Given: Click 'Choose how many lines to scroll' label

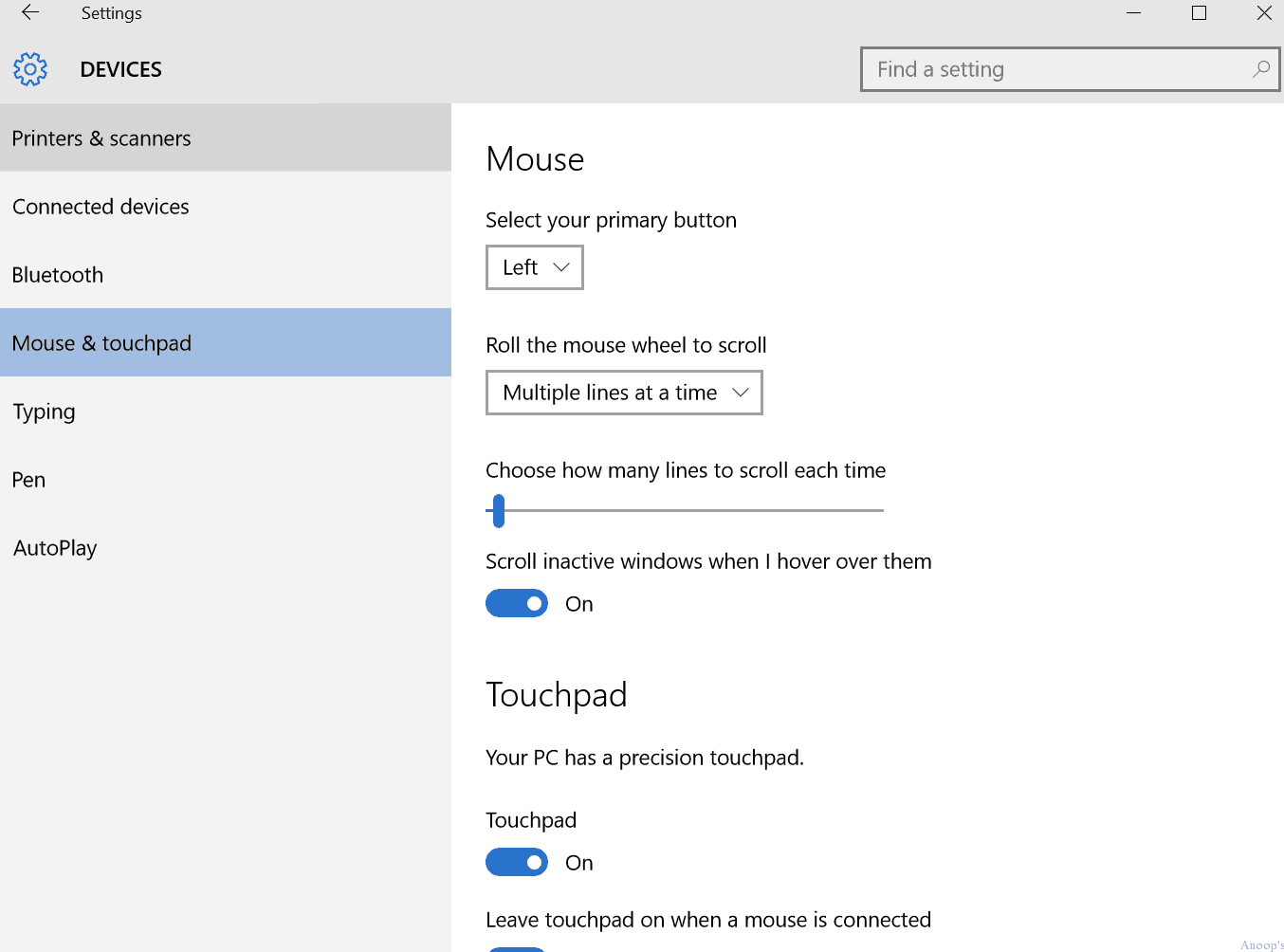Looking at the screenshot, I should (x=686, y=470).
